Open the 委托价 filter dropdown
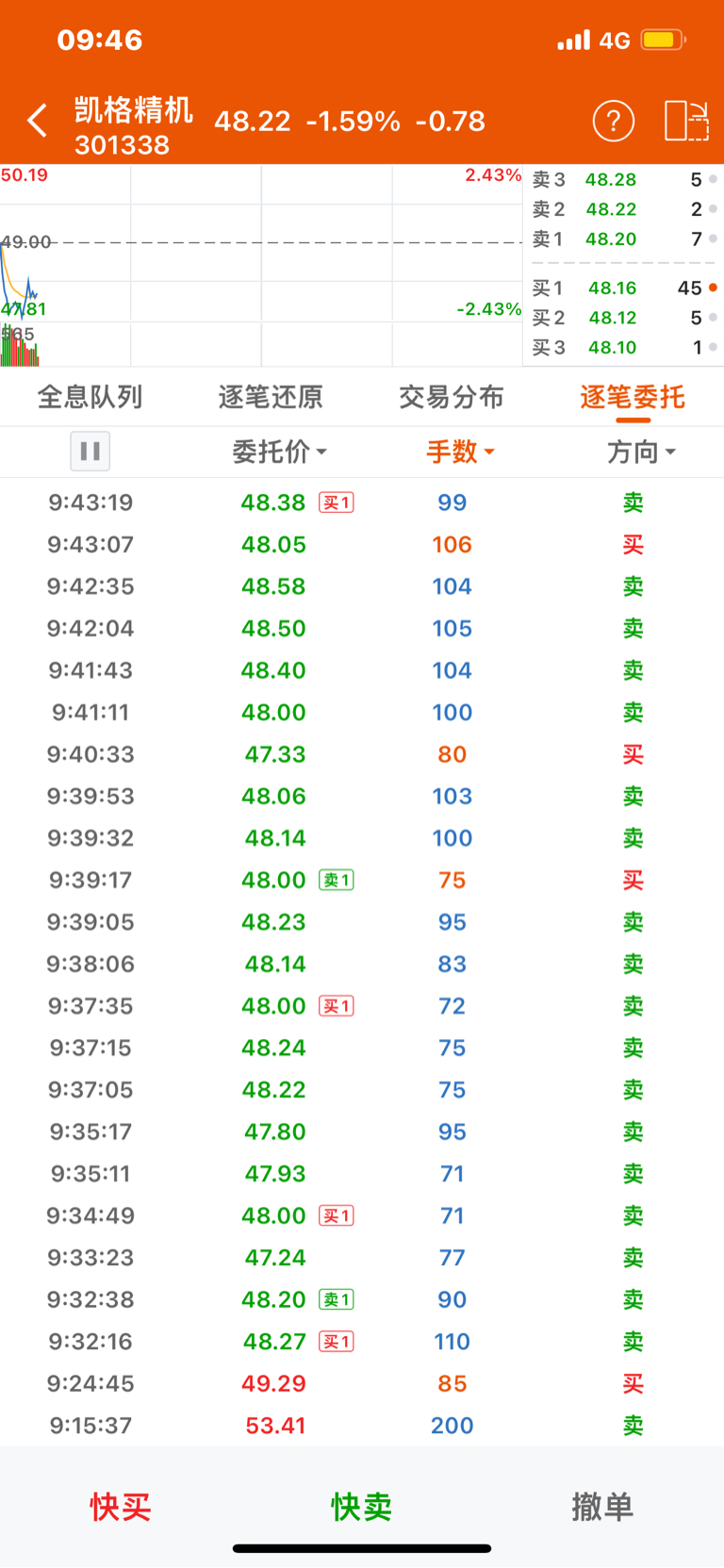The image size is (724, 1568). [279, 452]
